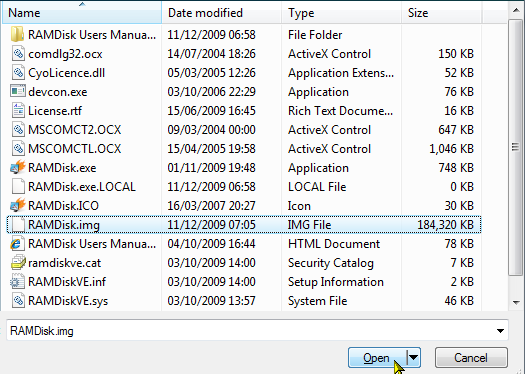The height and width of the screenshot is (374, 525).
Task: Click the comdlg32.ocx file icon
Action: [18, 54]
